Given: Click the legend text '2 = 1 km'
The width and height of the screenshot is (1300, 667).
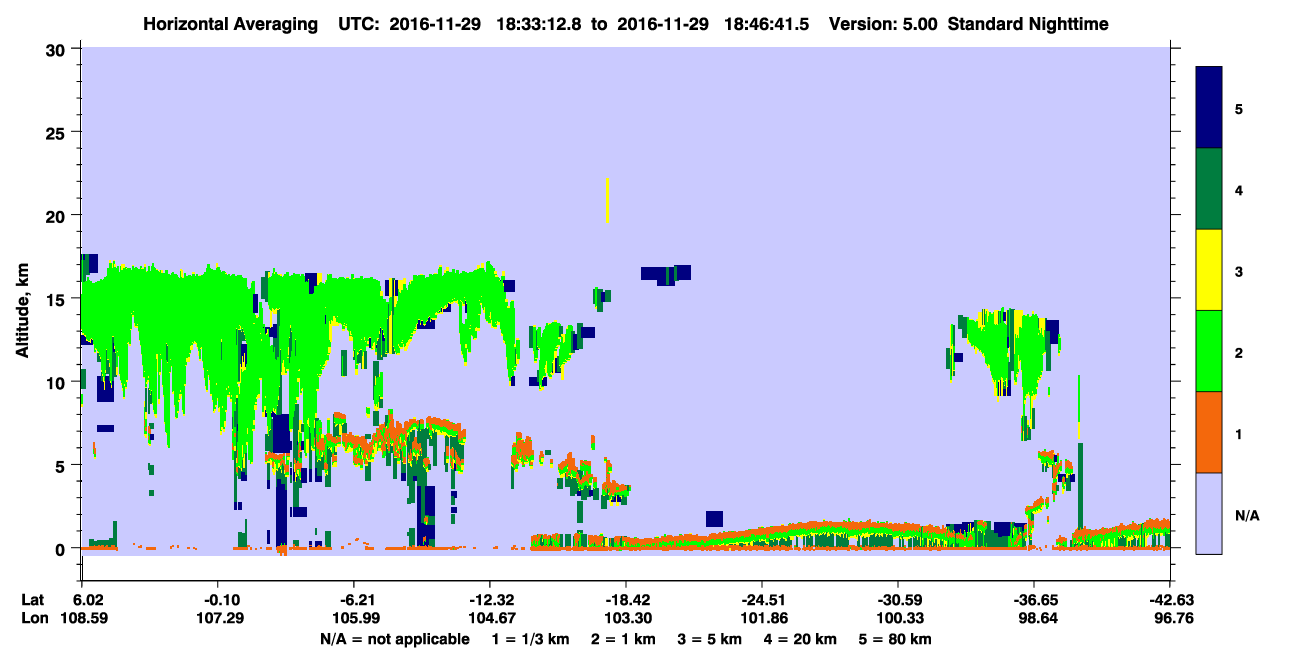Looking at the screenshot, I should (x=623, y=638).
